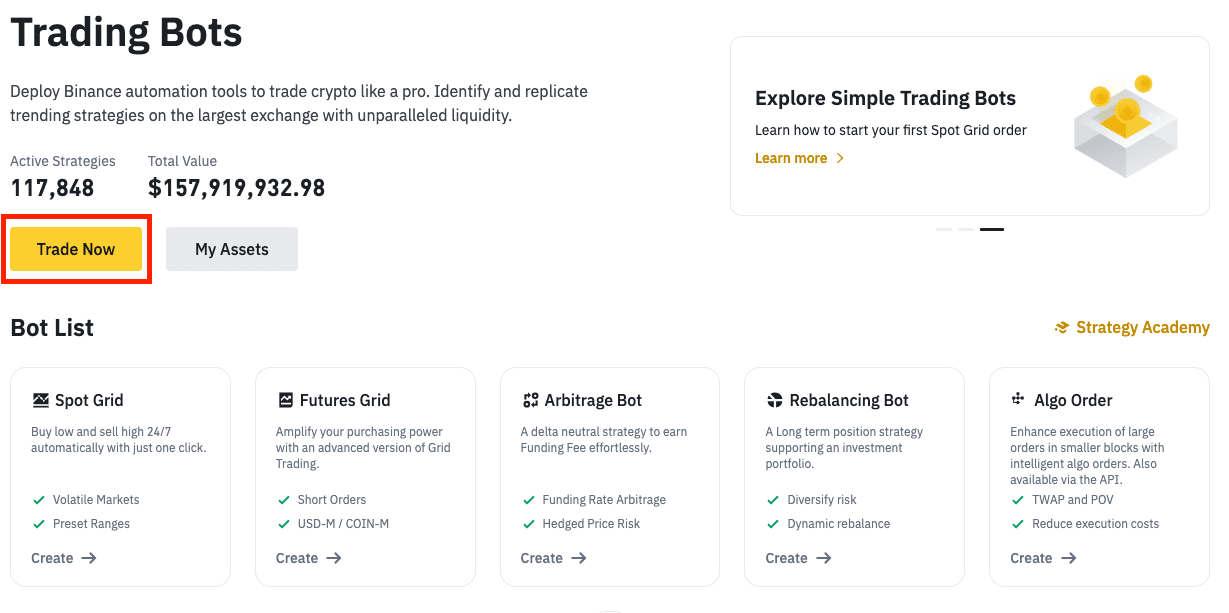Screen dimensions: 1229x613
Task: Create a new Algo Order
Action: pyautogui.click(x=1043, y=558)
